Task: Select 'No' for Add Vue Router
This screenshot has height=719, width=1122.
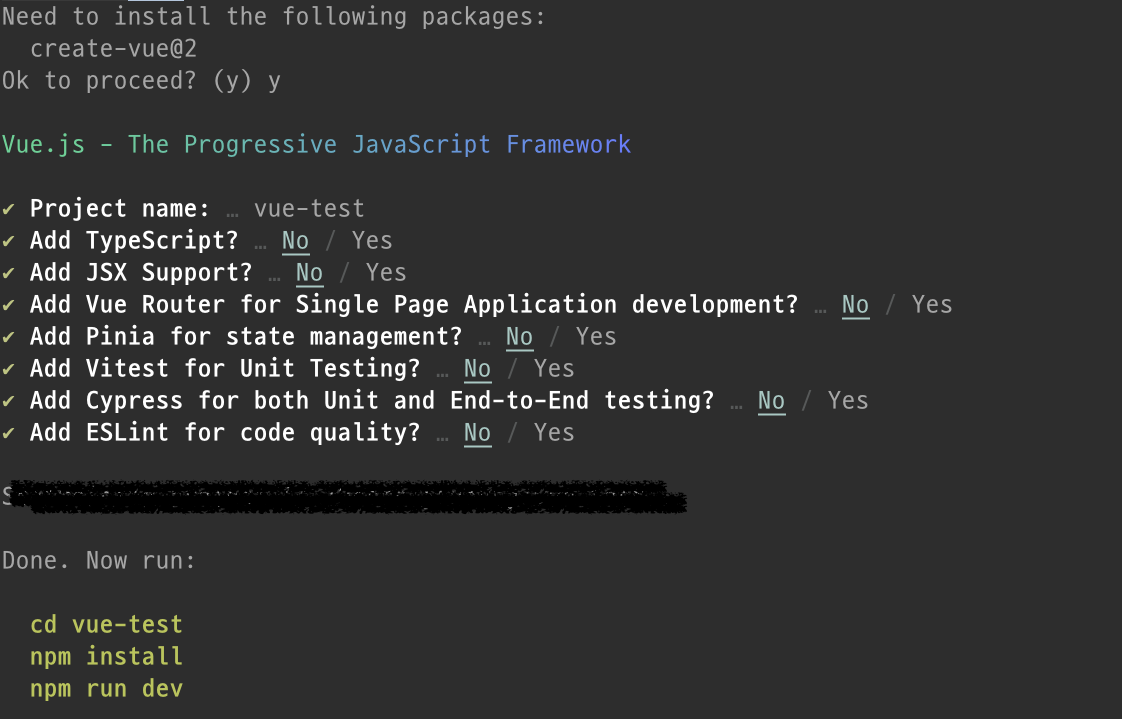Action: click(x=855, y=305)
